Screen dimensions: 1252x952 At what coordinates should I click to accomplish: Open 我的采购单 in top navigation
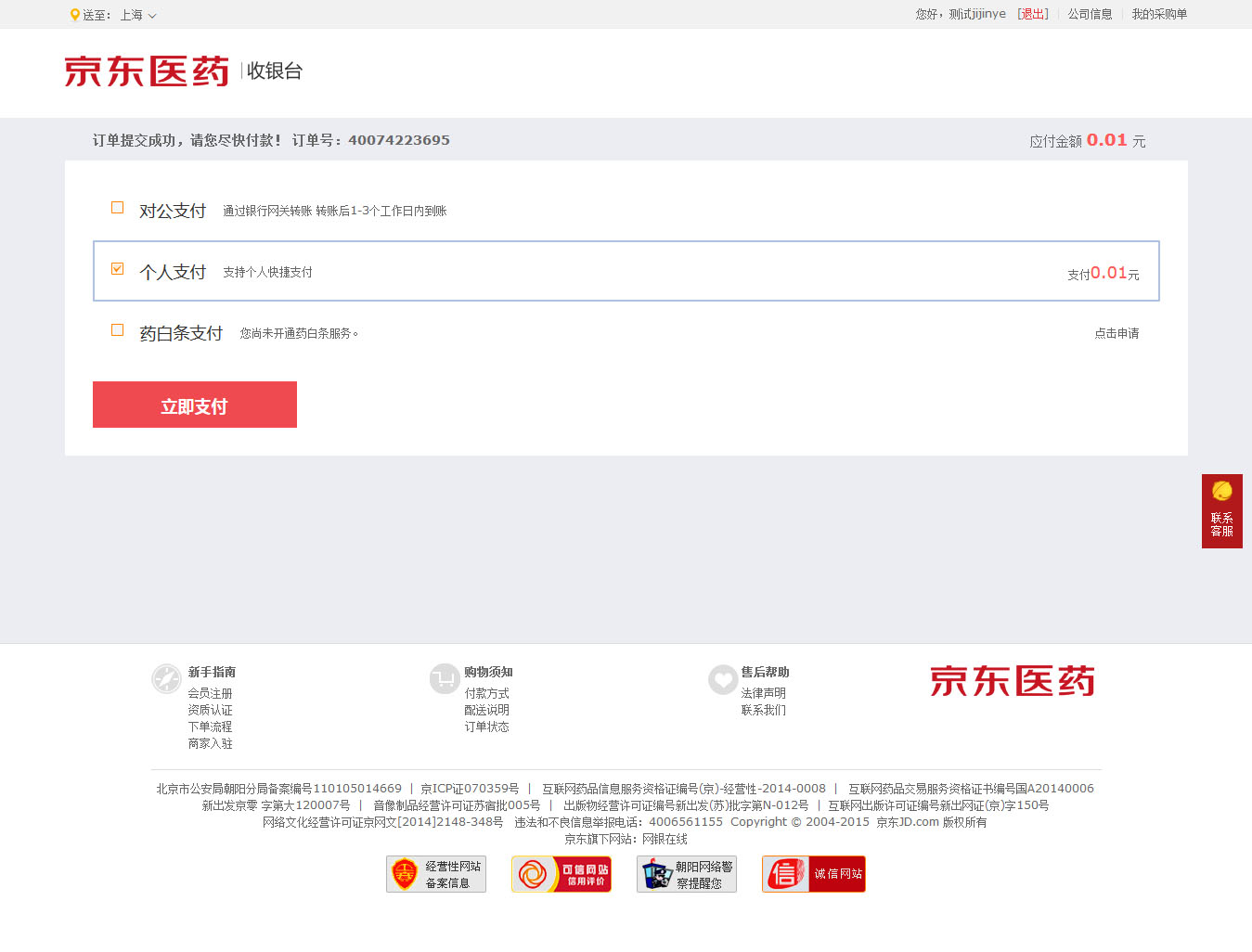tap(1158, 14)
